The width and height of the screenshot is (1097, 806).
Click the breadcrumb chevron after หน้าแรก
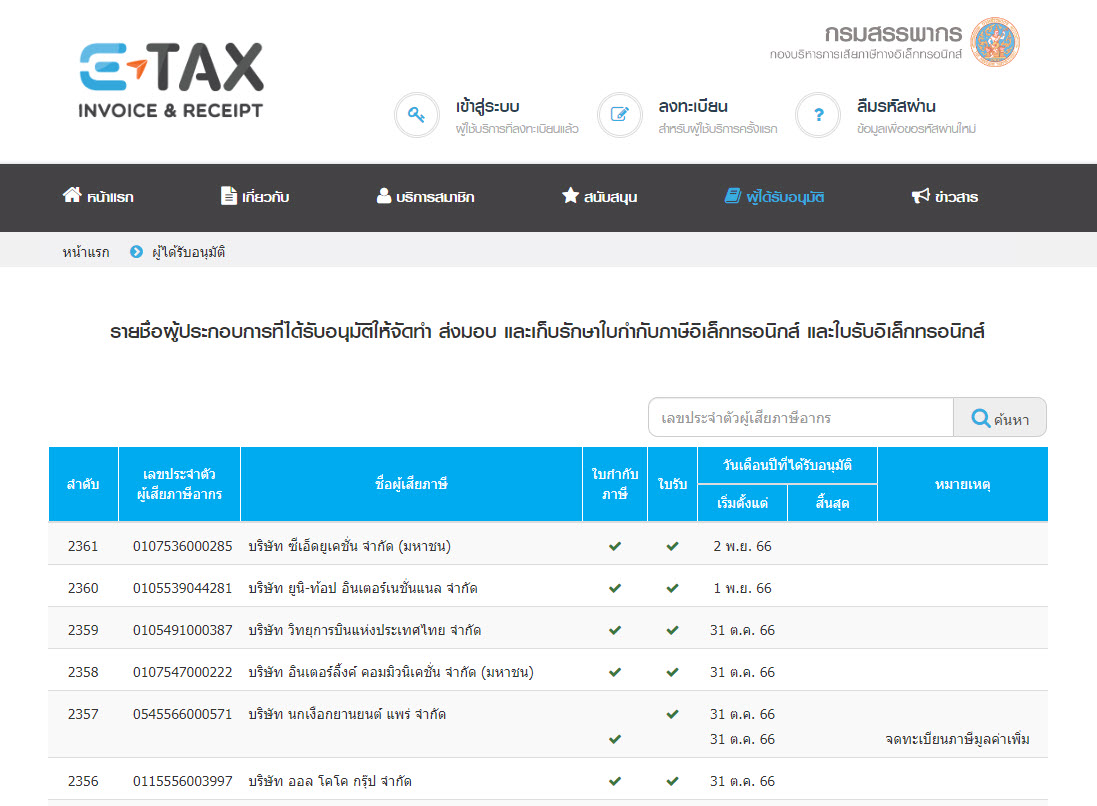point(135,252)
